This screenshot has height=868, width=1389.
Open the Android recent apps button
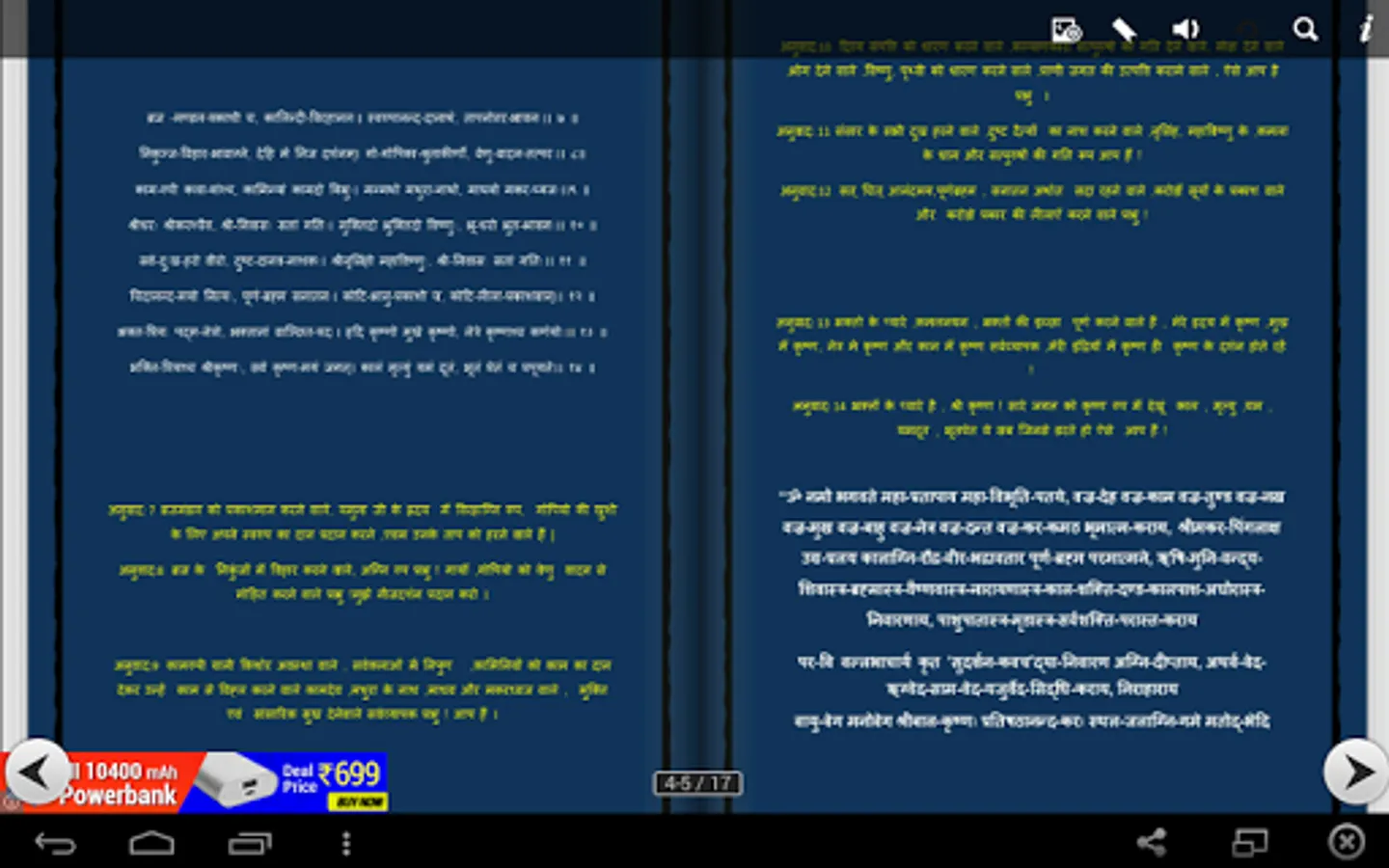click(x=250, y=844)
